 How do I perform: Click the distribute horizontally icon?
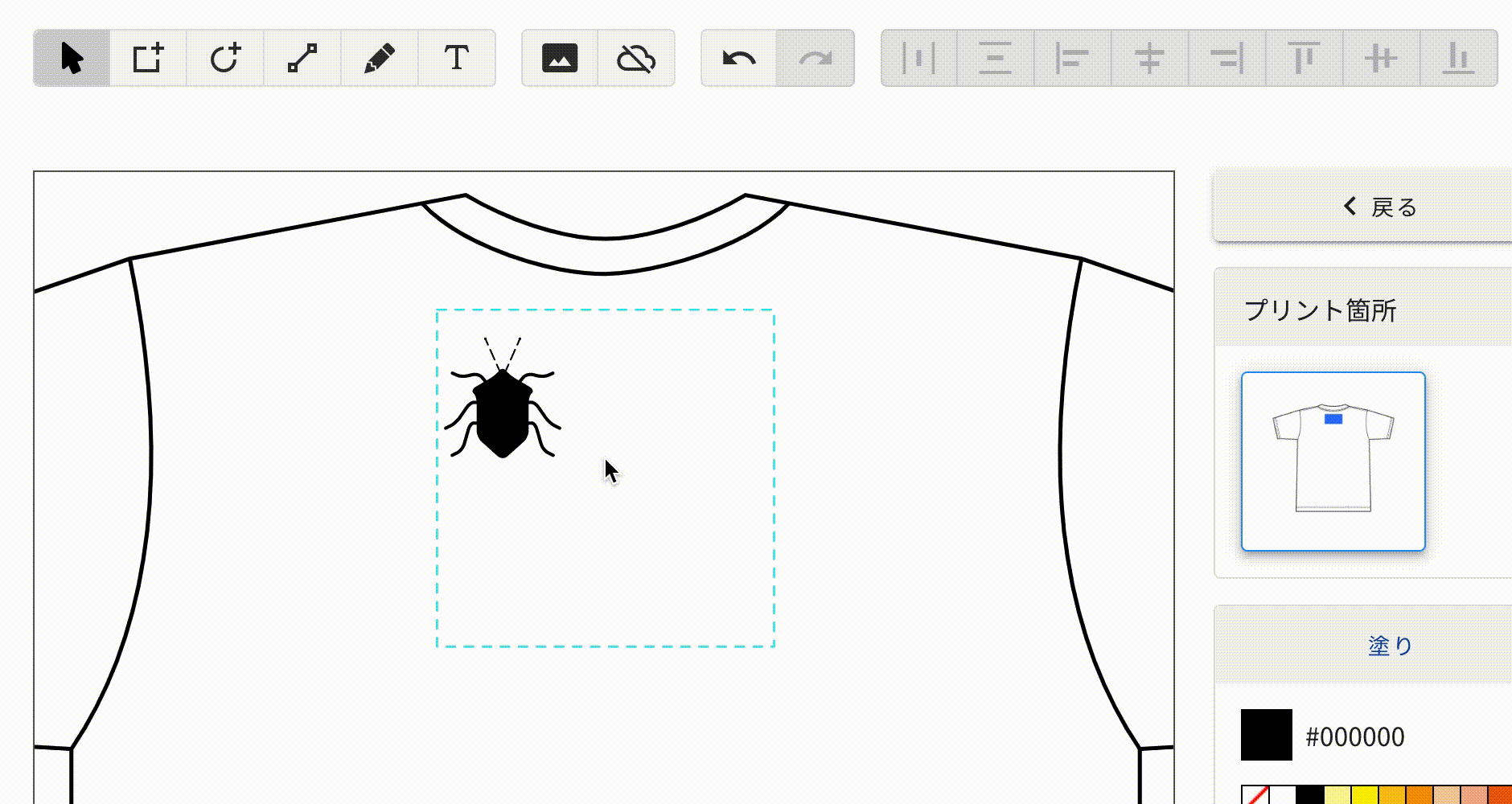[x=918, y=59]
